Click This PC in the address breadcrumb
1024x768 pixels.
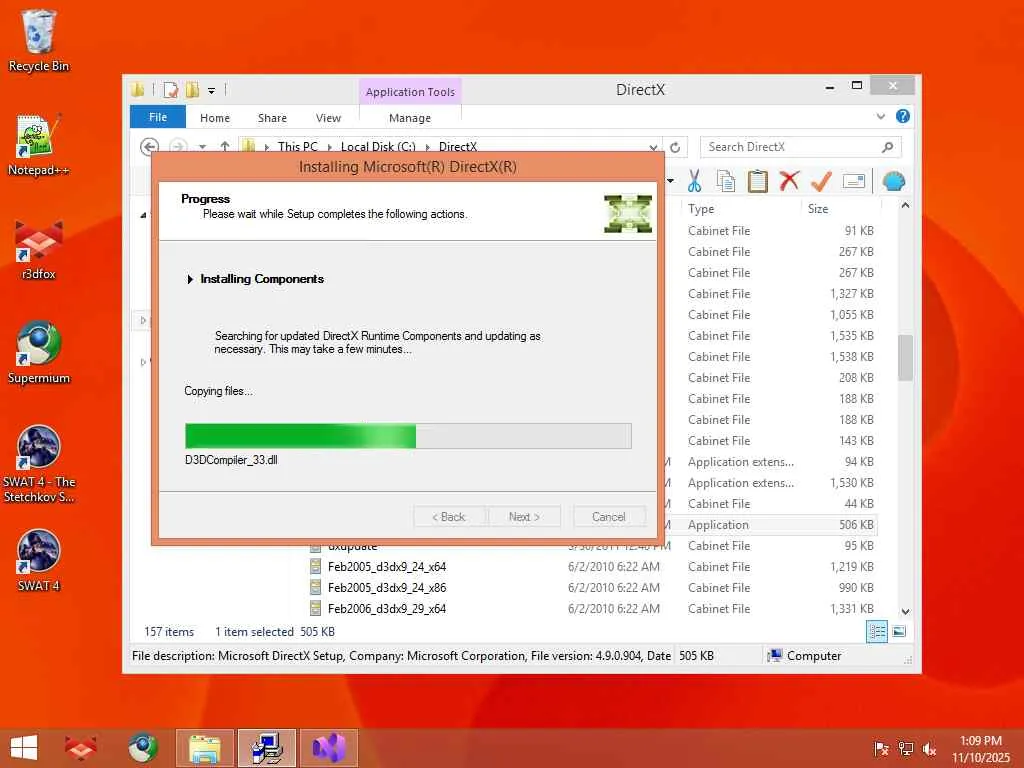[x=298, y=146]
